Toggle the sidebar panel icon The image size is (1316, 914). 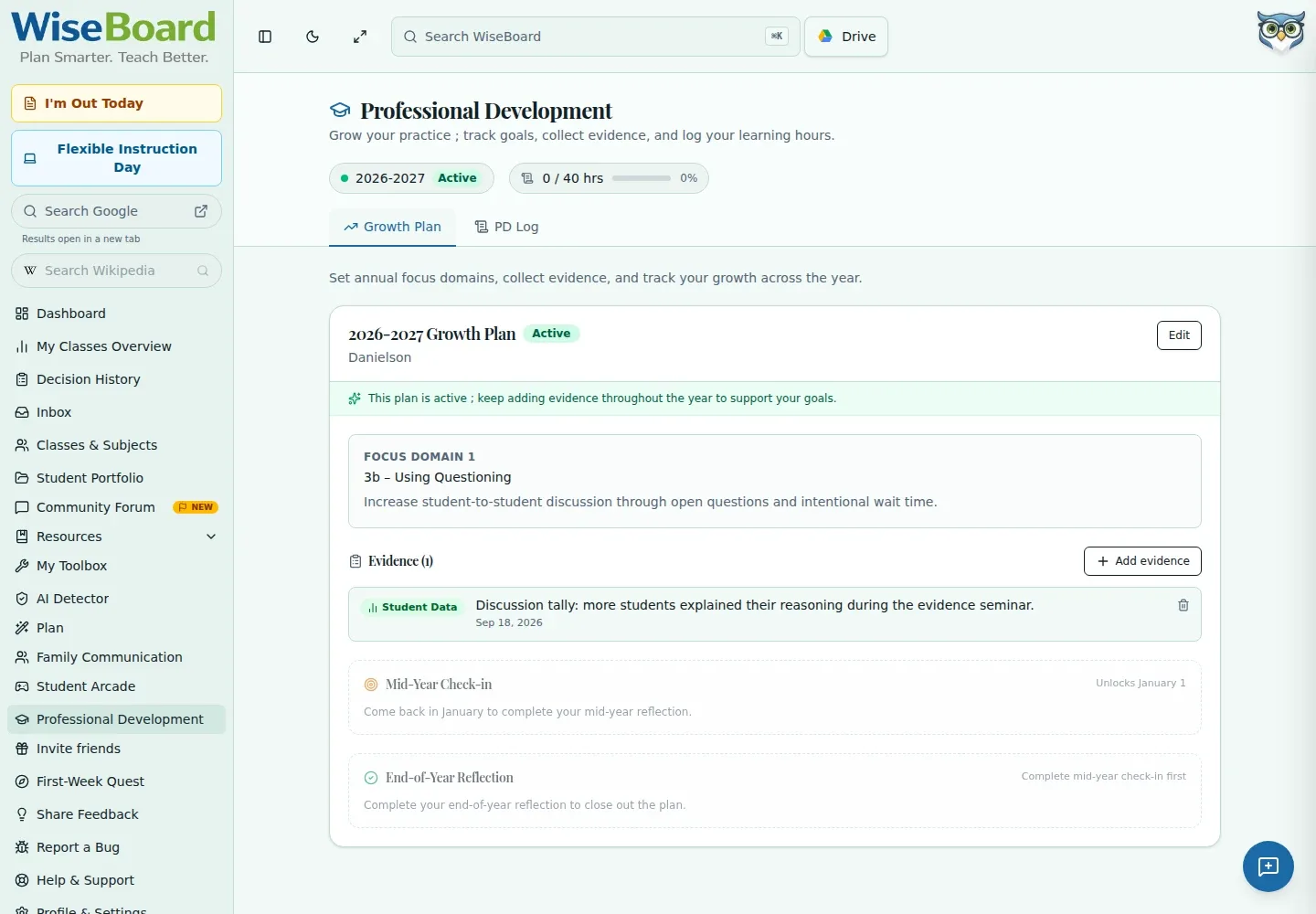[x=265, y=37]
